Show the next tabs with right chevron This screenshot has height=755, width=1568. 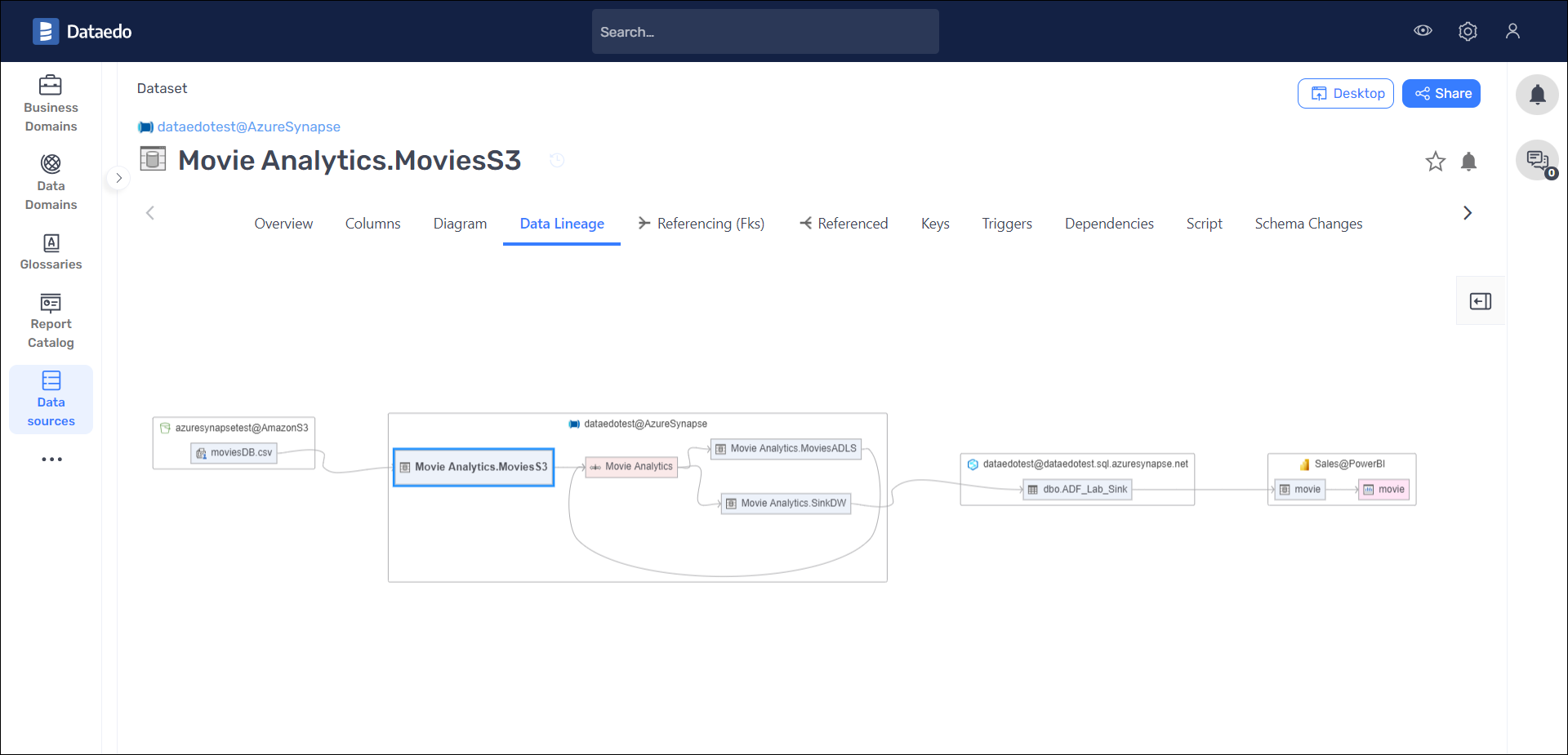tap(1468, 213)
